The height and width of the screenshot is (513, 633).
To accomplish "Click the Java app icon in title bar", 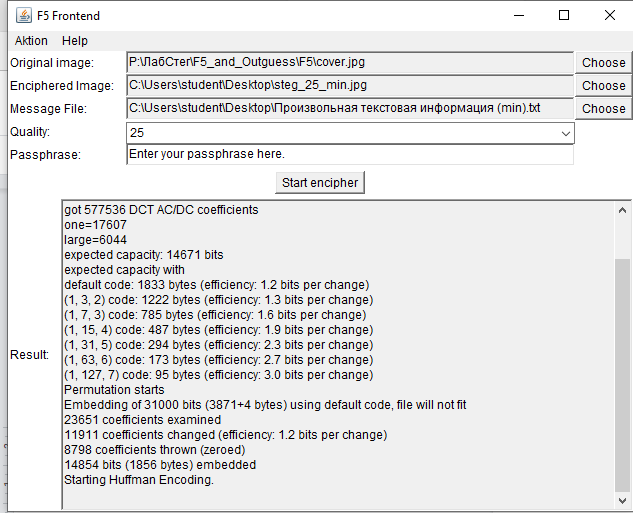I will pyautogui.click(x=24, y=16).
